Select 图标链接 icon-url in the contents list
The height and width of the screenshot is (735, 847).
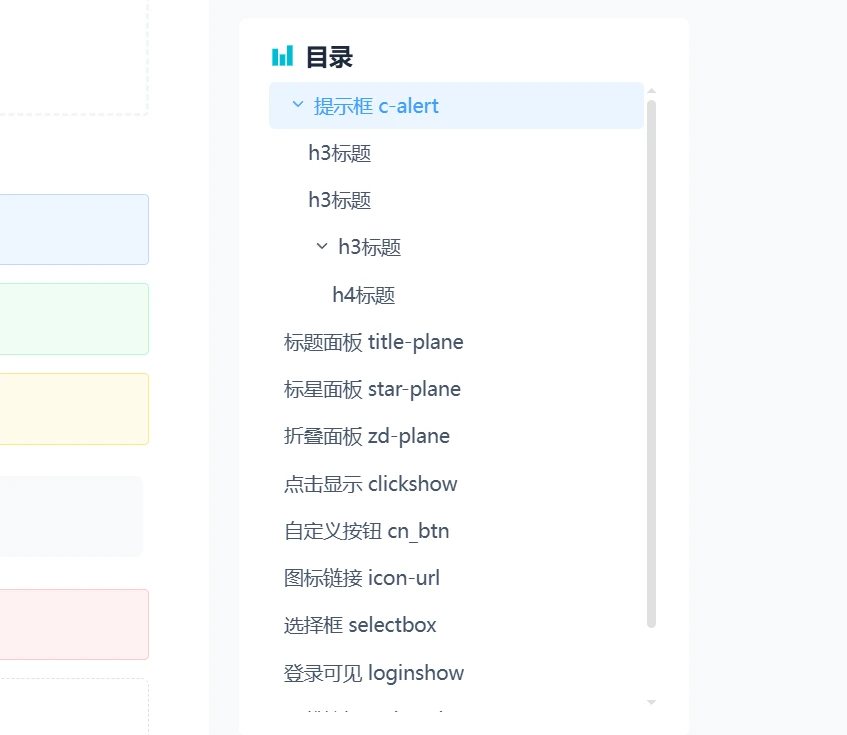point(362,578)
